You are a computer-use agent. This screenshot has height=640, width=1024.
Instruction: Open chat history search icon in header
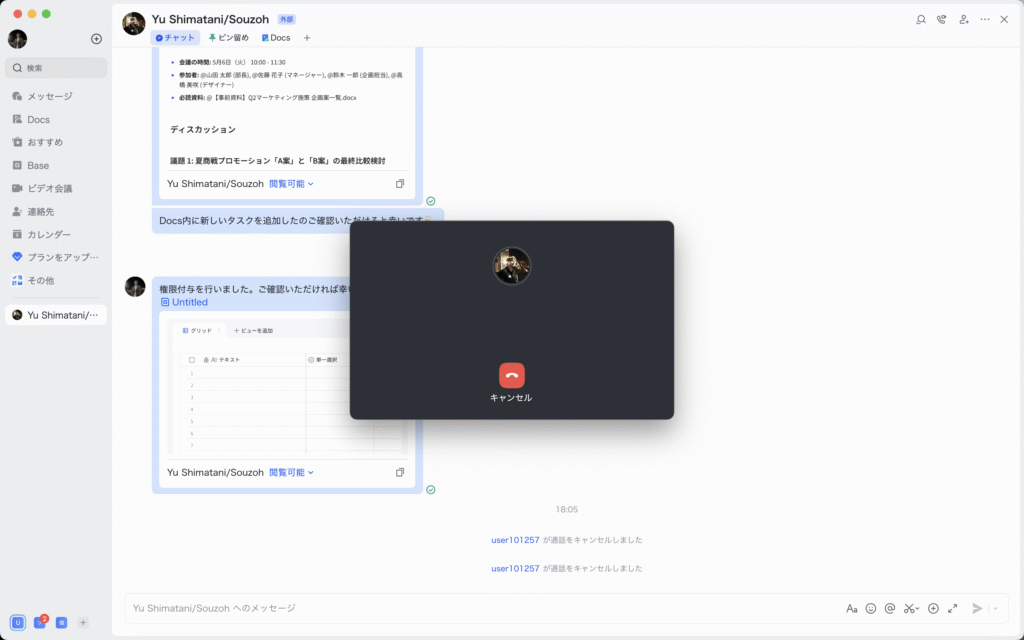point(921,19)
